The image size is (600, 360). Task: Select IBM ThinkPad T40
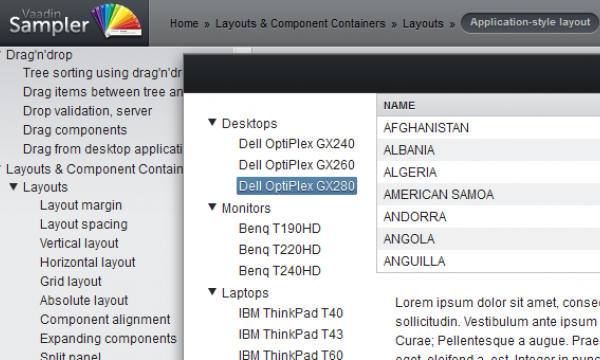[x=291, y=313]
